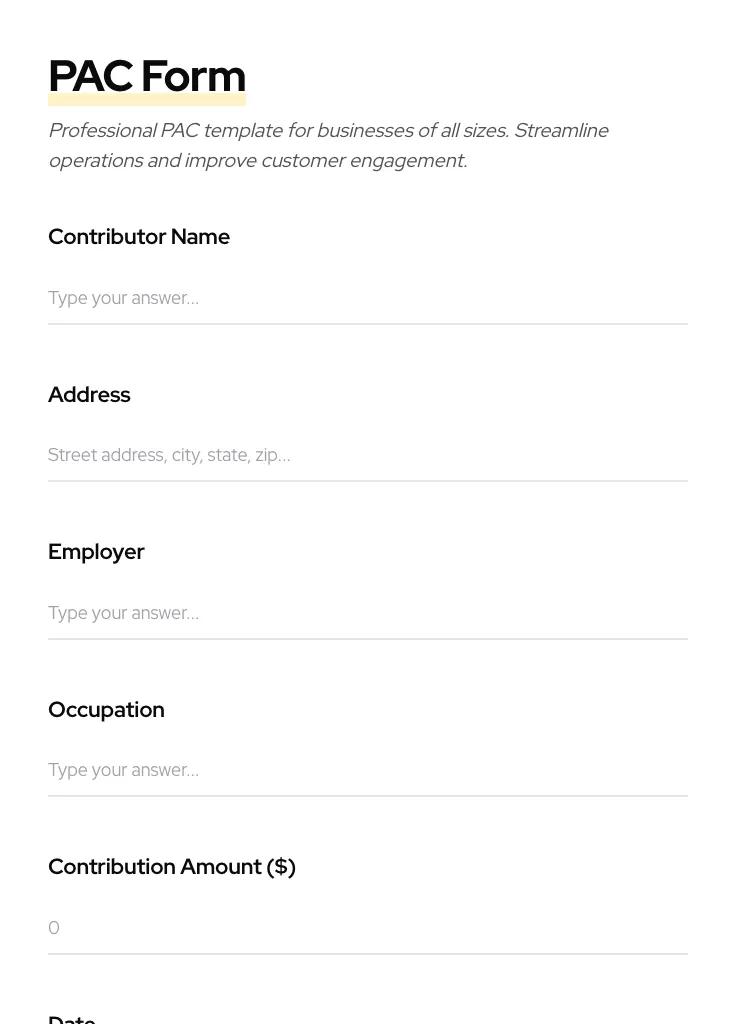Focus the Address text field
Image resolution: width=736 pixels, height=1024 pixels.
pyautogui.click(x=367, y=455)
